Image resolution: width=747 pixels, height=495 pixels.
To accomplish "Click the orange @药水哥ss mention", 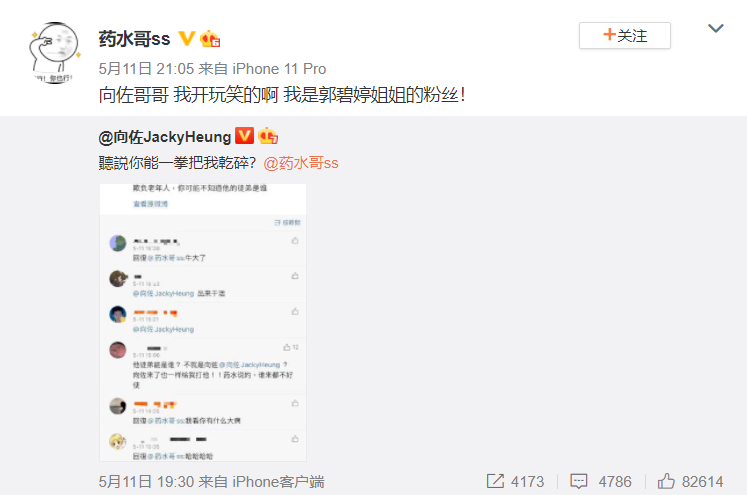I will [301, 163].
